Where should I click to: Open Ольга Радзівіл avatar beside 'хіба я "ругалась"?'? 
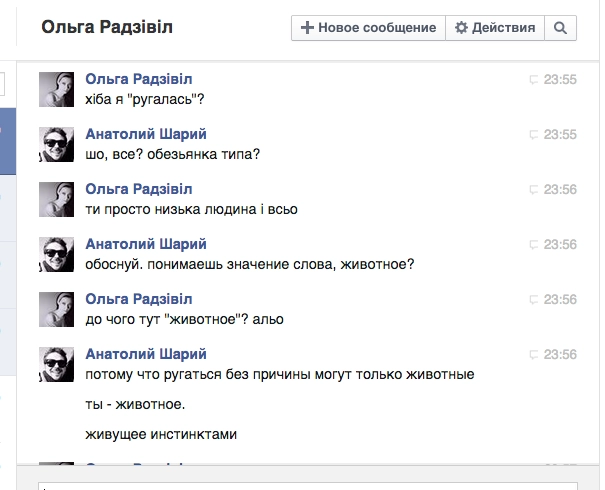tap(56, 90)
